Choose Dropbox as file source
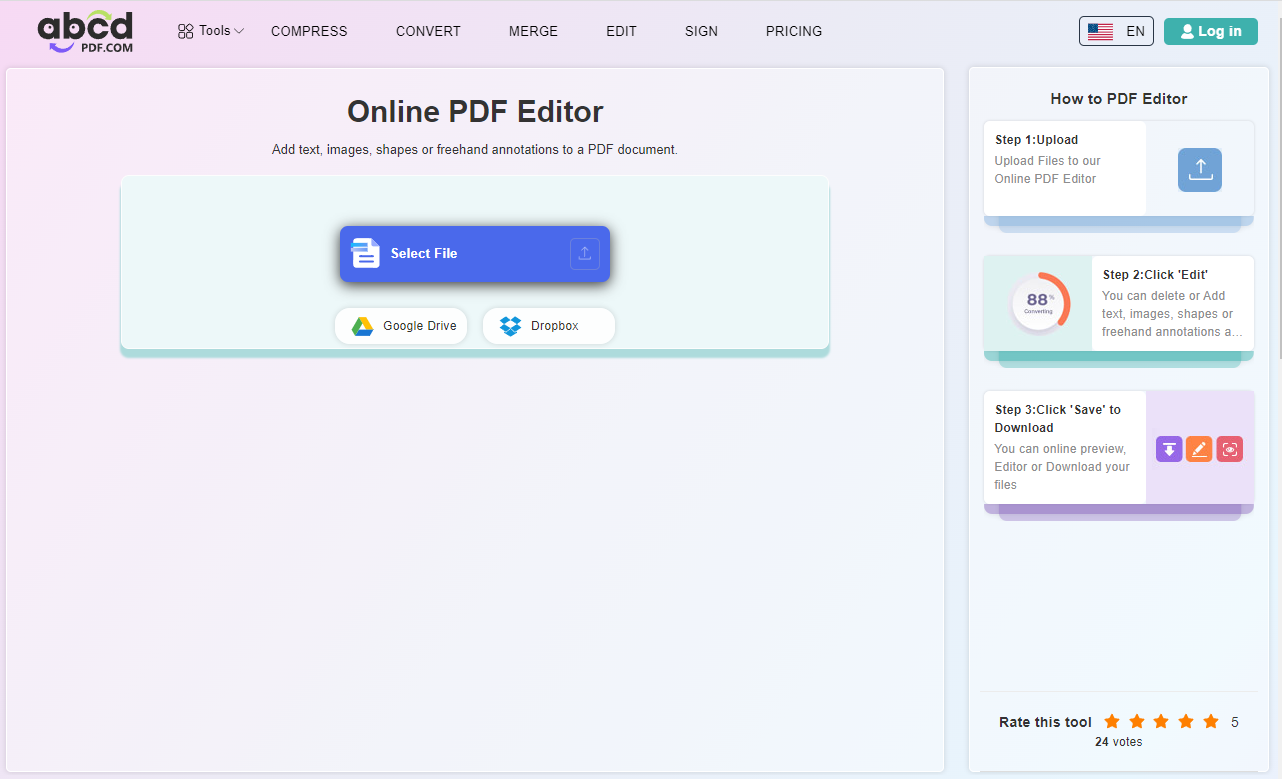 pos(549,326)
